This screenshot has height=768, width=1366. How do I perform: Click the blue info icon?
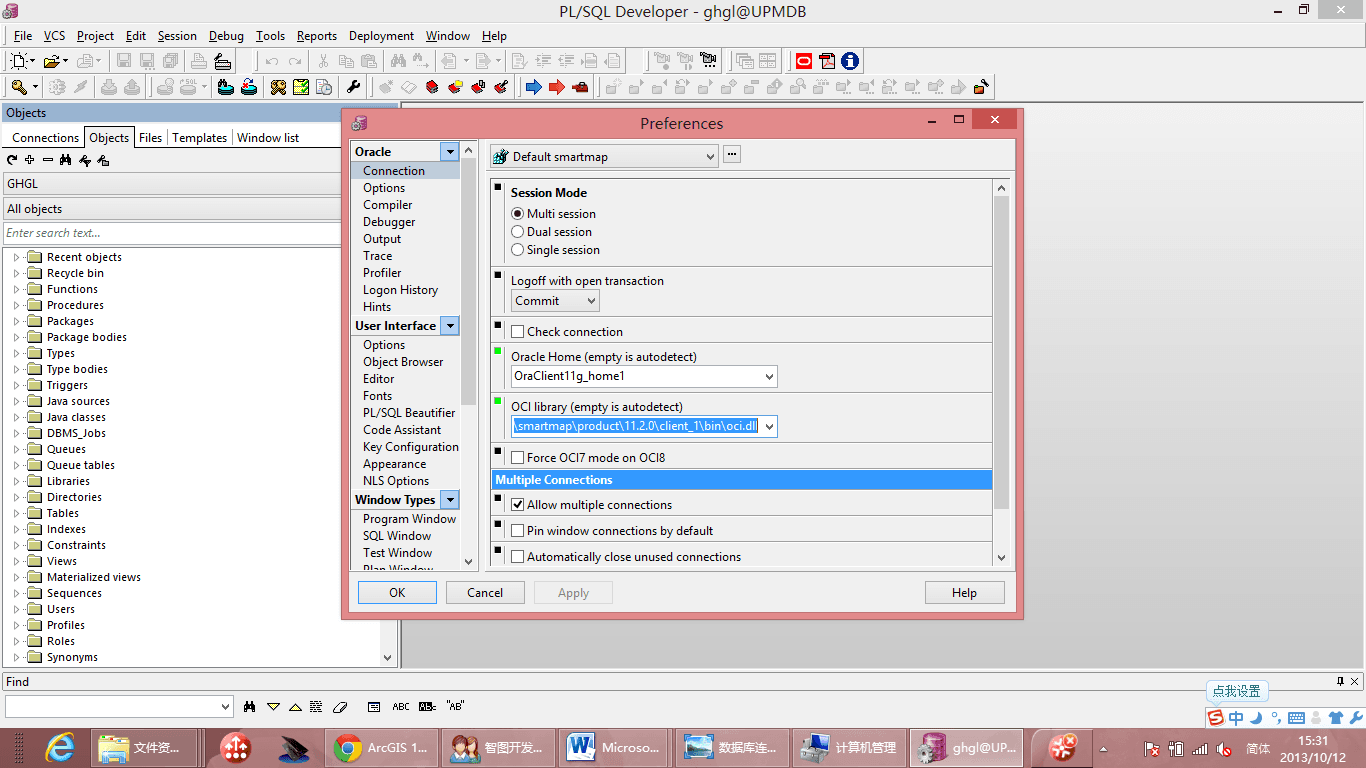point(850,61)
